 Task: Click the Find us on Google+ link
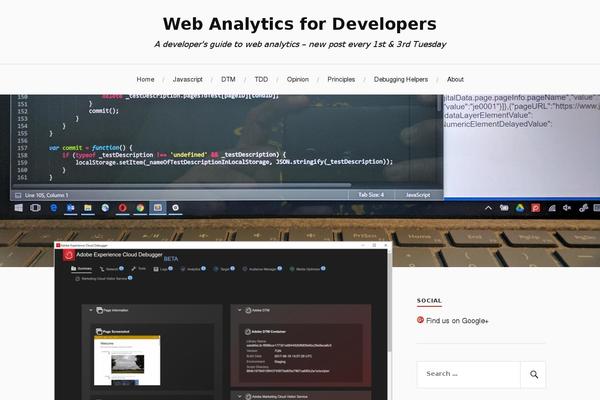pyautogui.click(x=457, y=321)
